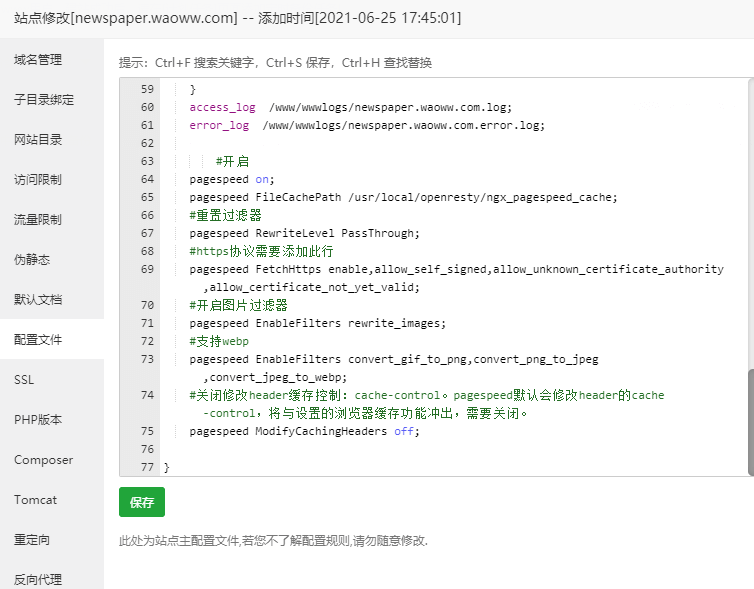
Task: Click the convert_gif_to_png filters line
Action: point(394,359)
